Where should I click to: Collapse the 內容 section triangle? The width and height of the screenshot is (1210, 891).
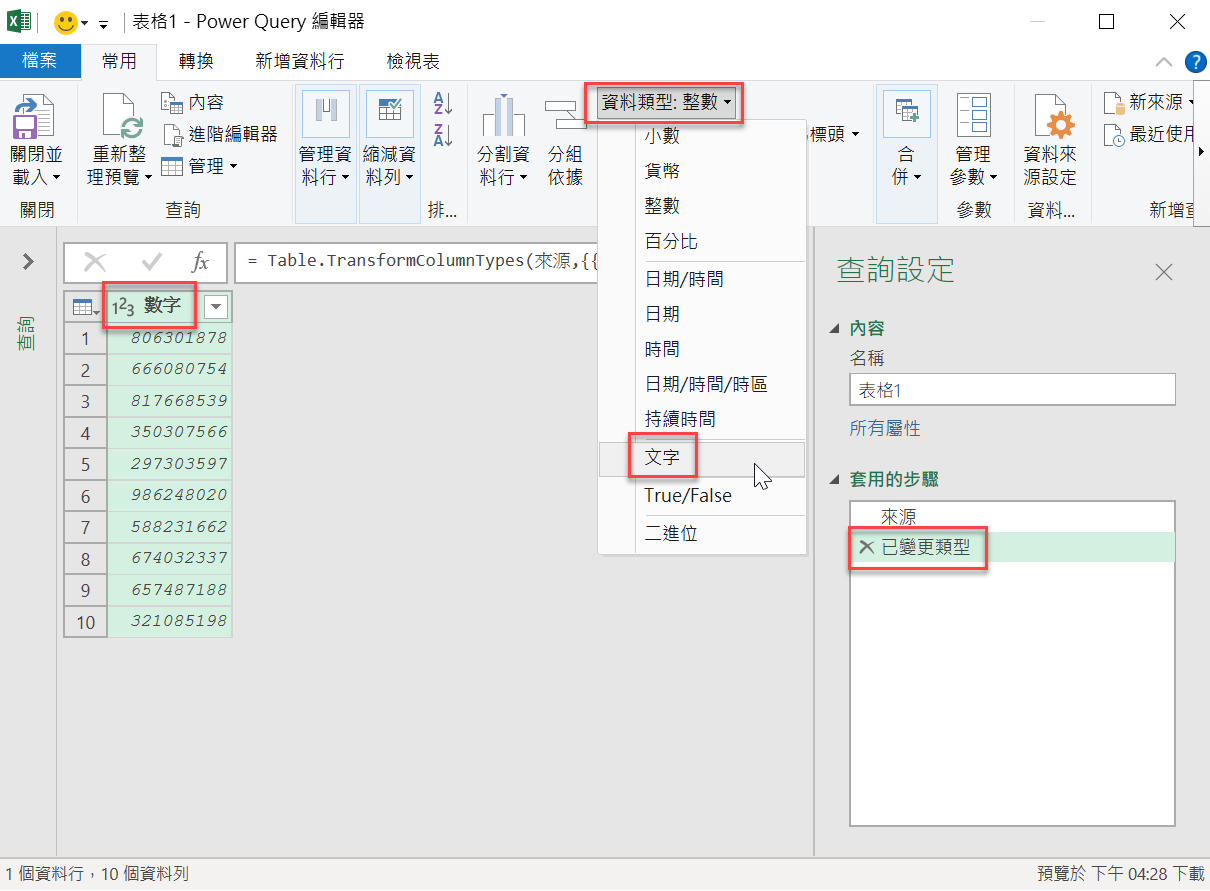tap(835, 329)
